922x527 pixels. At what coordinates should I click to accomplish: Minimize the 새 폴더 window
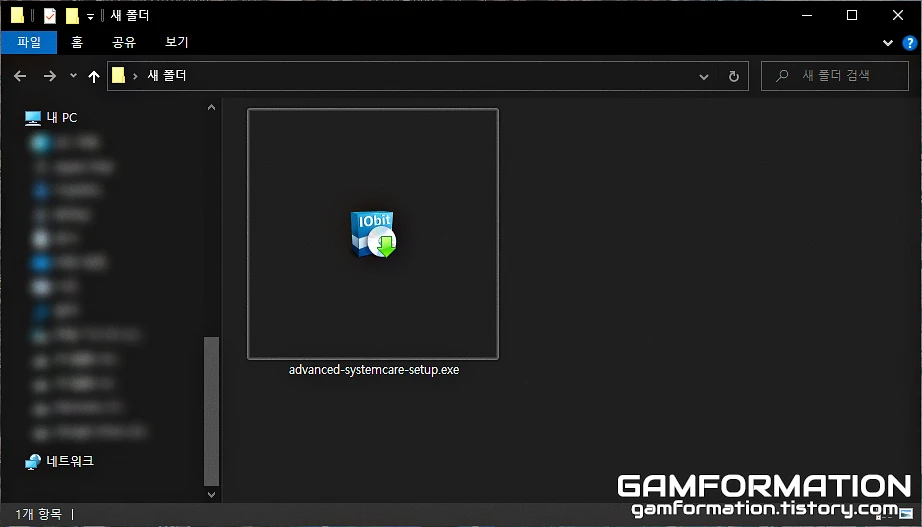(x=807, y=15)
